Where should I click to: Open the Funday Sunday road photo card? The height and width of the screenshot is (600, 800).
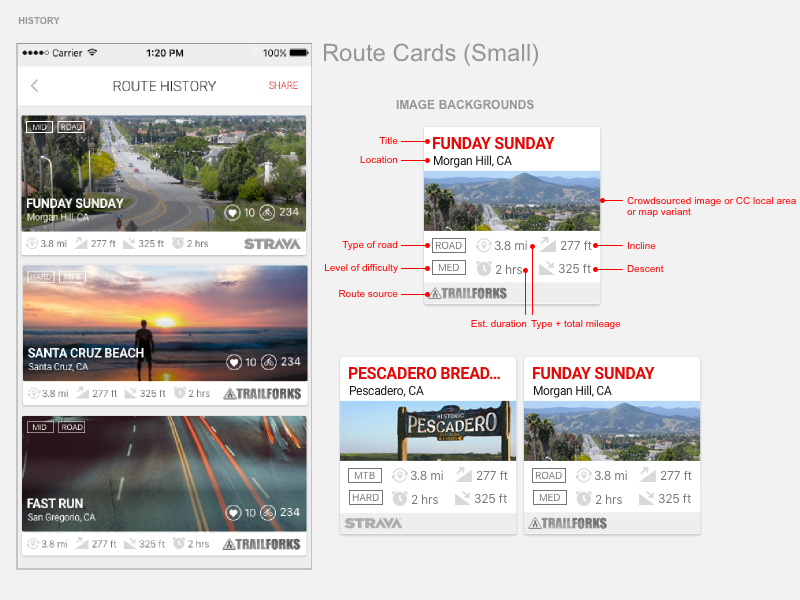pos(164,173)
